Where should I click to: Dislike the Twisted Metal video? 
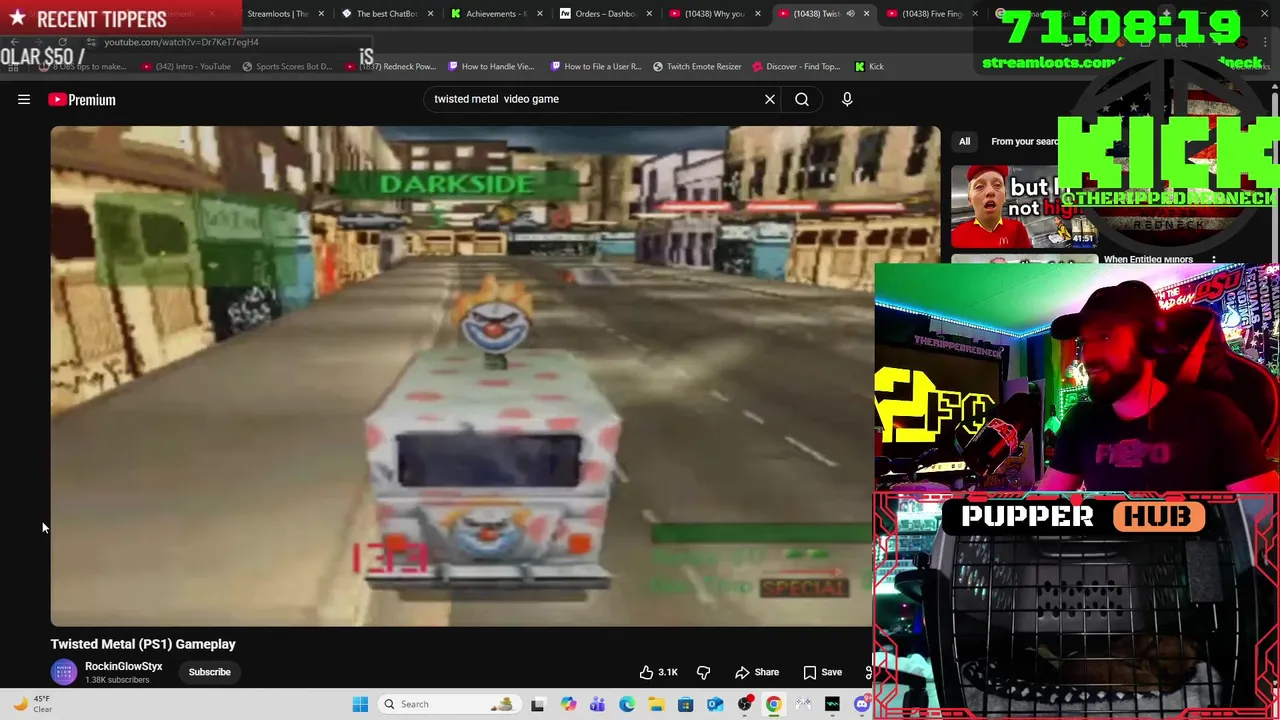coord(703,672)
